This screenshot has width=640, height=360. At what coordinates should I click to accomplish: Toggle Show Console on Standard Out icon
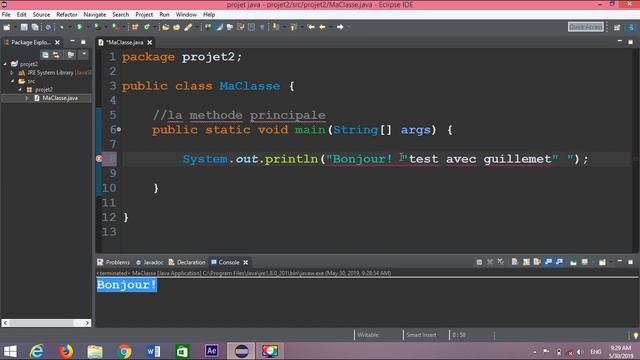(549, 262)
